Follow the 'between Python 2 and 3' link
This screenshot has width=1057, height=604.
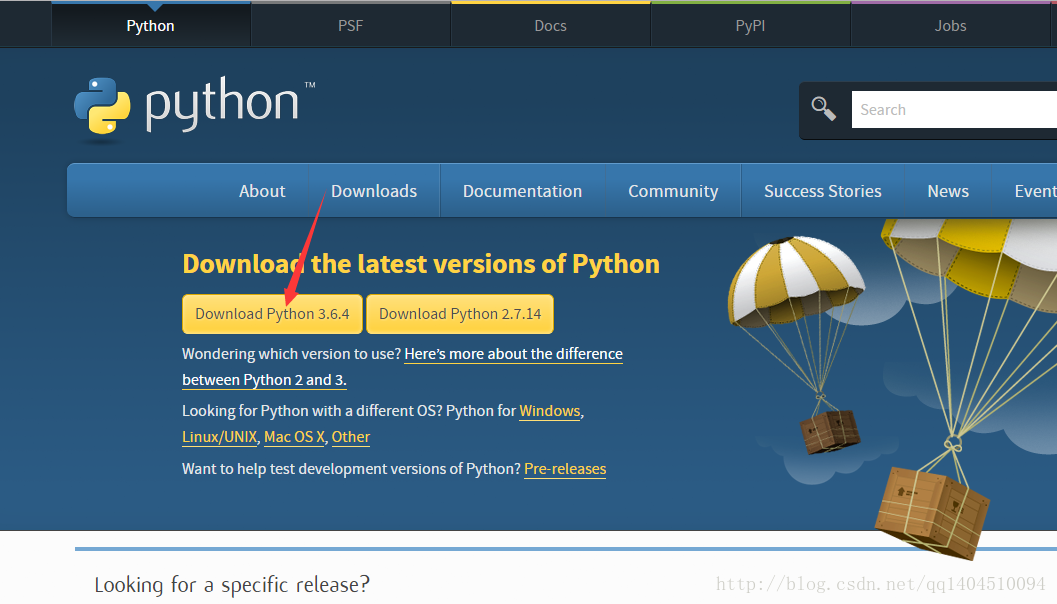point(264,380)
